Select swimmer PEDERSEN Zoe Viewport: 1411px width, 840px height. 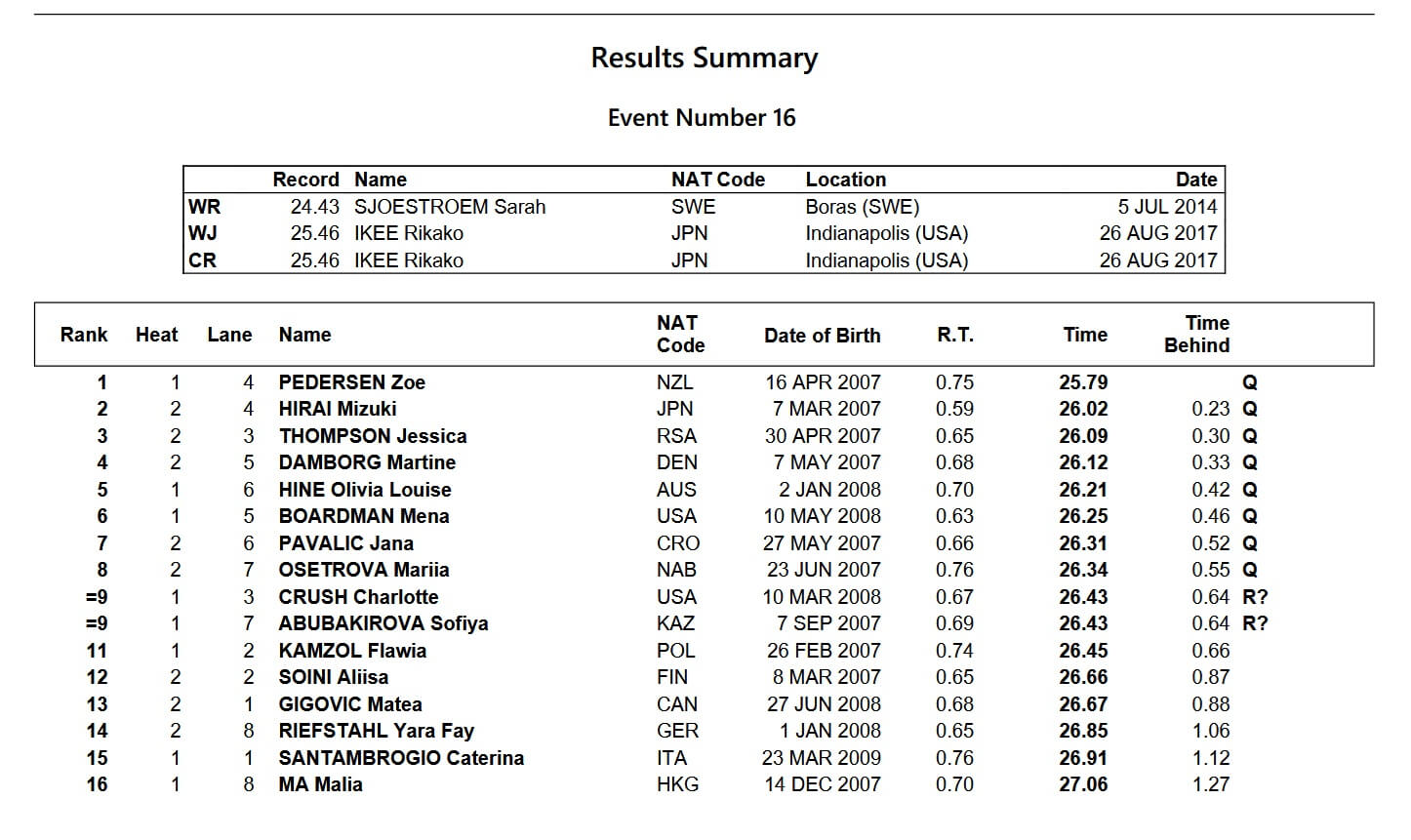(351, 382)
